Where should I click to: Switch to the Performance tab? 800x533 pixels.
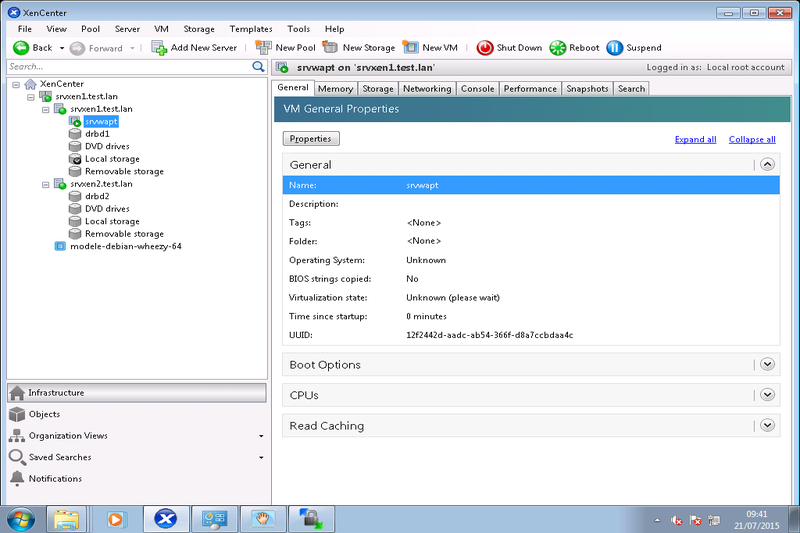[x=530, y=89]
